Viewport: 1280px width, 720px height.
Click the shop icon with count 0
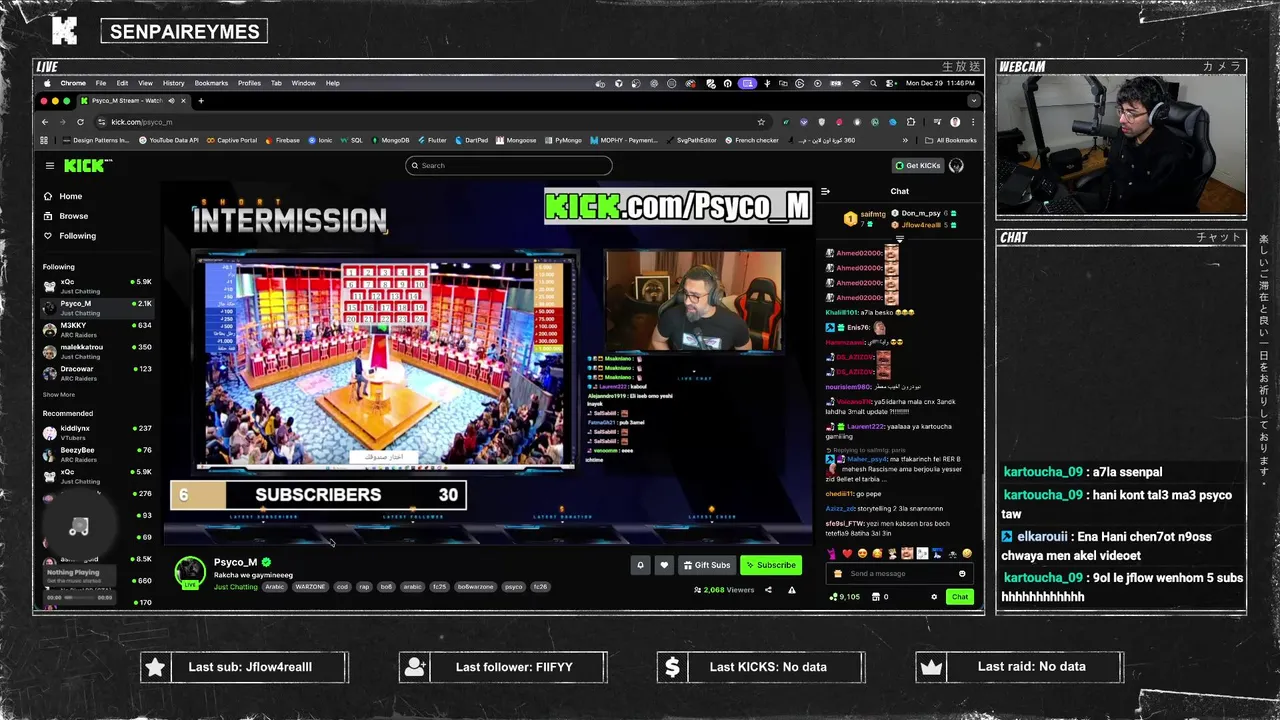(879, 597)
